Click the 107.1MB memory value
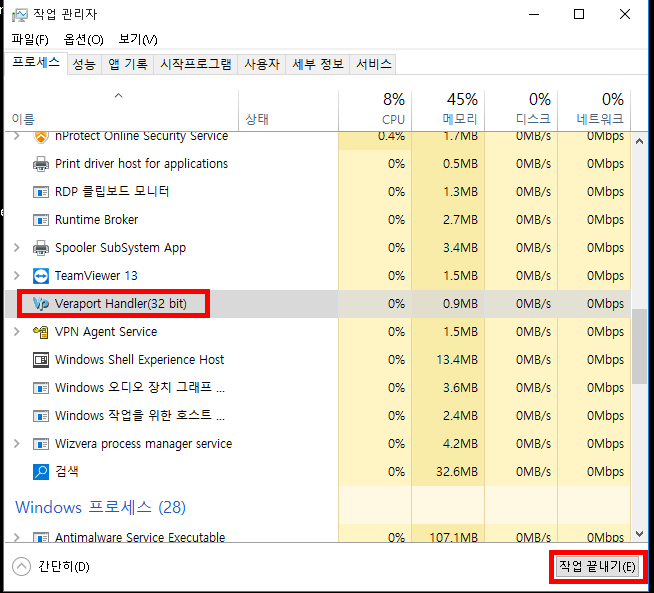The width and height of the screenshot is (654, 593). tap(453, 537)
